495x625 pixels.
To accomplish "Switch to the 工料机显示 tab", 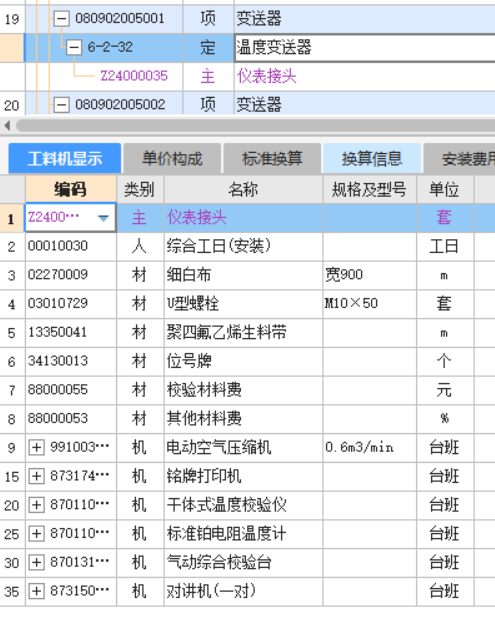I will coord(65,159).
